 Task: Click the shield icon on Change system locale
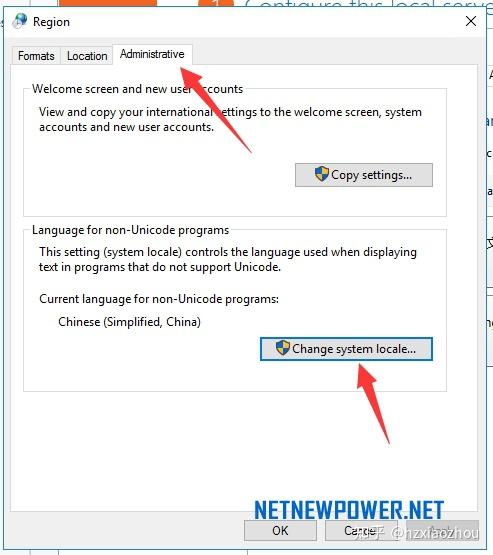[x=283, y=348]
